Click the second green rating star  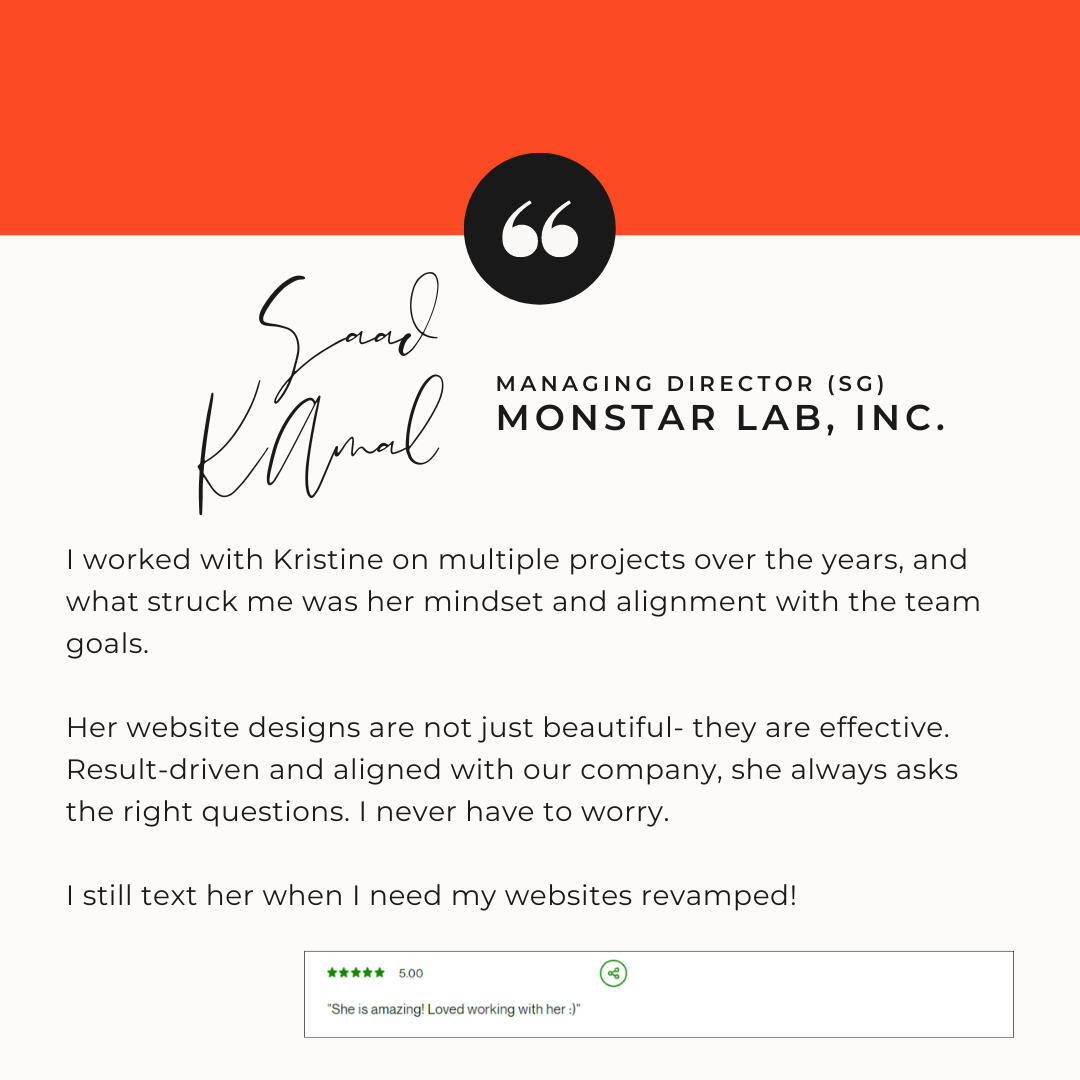pos(344,973)
